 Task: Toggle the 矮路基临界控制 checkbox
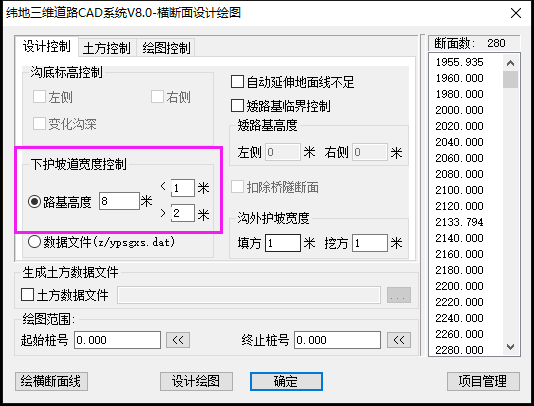click(x=237, y=106)
